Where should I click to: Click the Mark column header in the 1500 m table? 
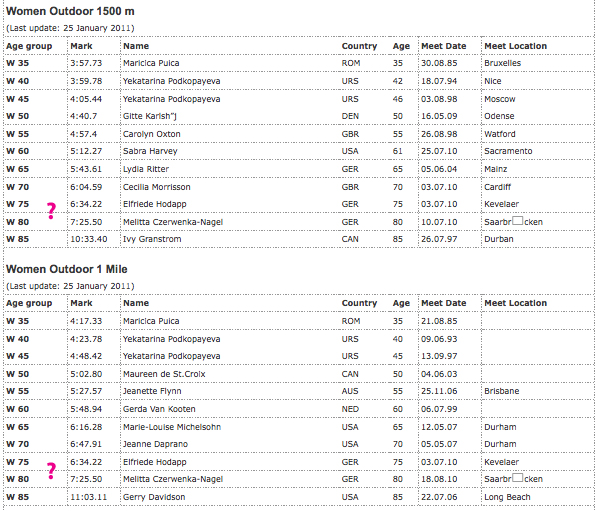pos(81,46)
